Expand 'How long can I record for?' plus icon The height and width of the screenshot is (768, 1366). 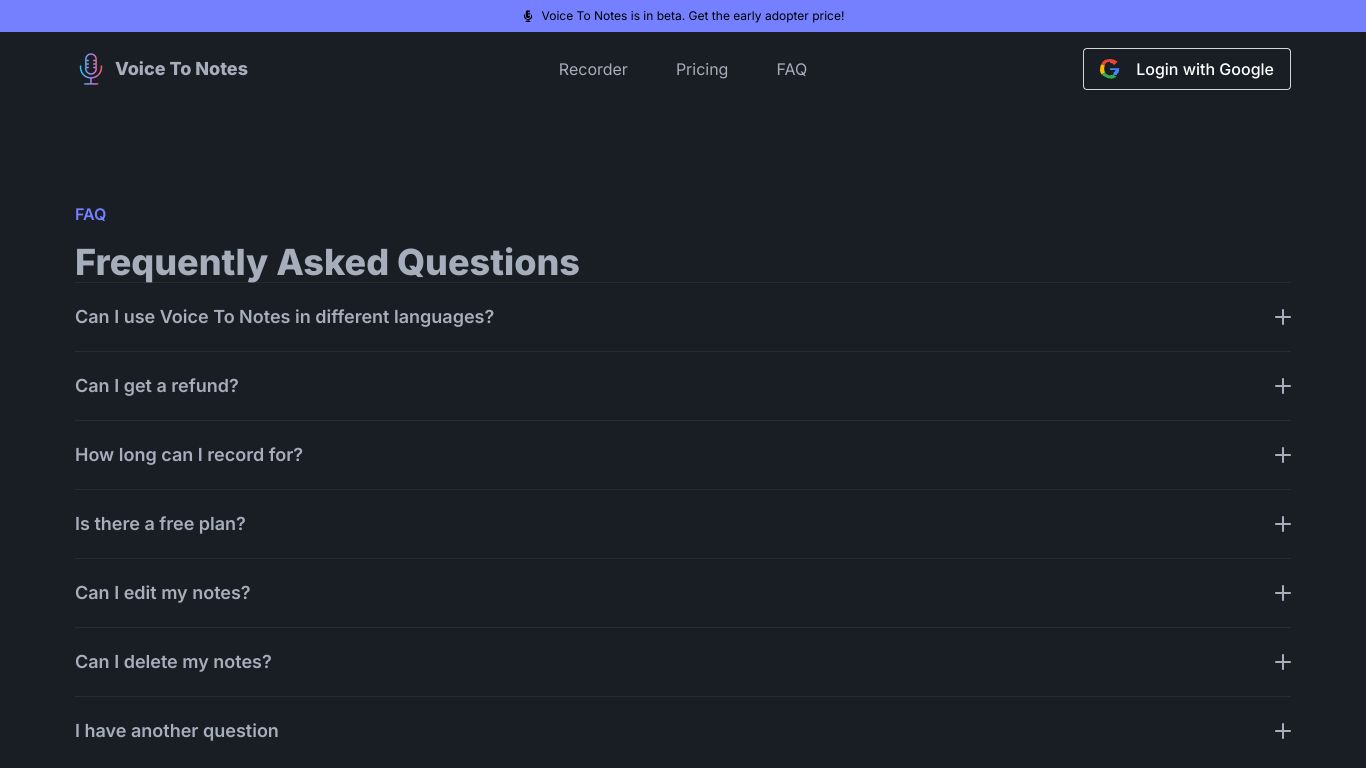click(x=1283, y=455)
